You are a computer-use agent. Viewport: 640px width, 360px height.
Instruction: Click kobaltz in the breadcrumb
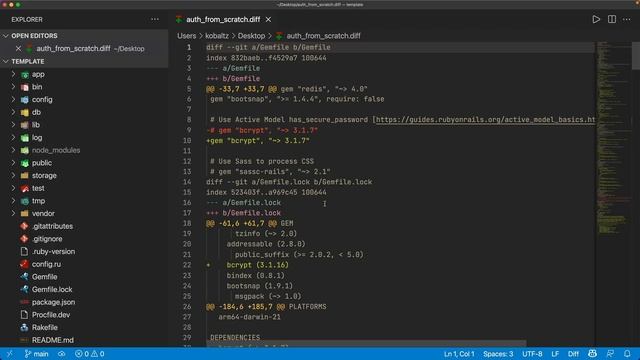point(217,36)
